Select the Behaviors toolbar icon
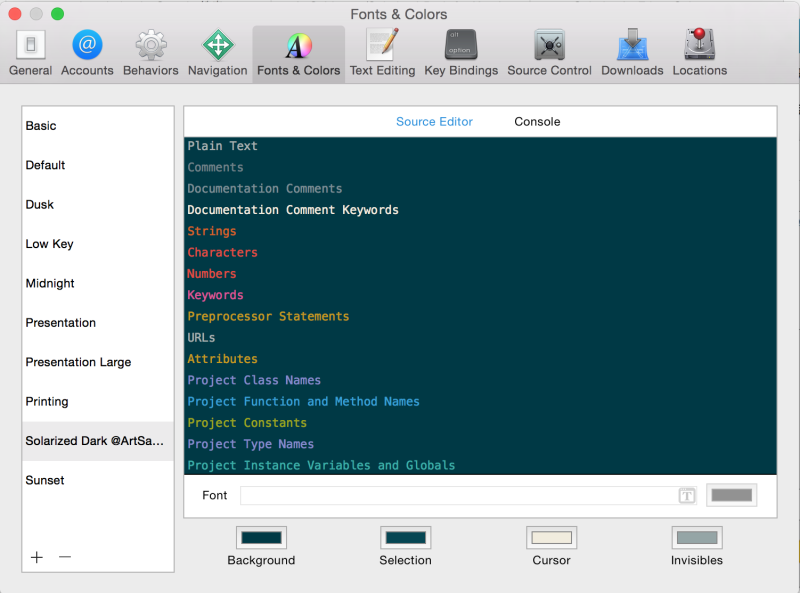Screen dimensions: 800x593 coord(150,45)
